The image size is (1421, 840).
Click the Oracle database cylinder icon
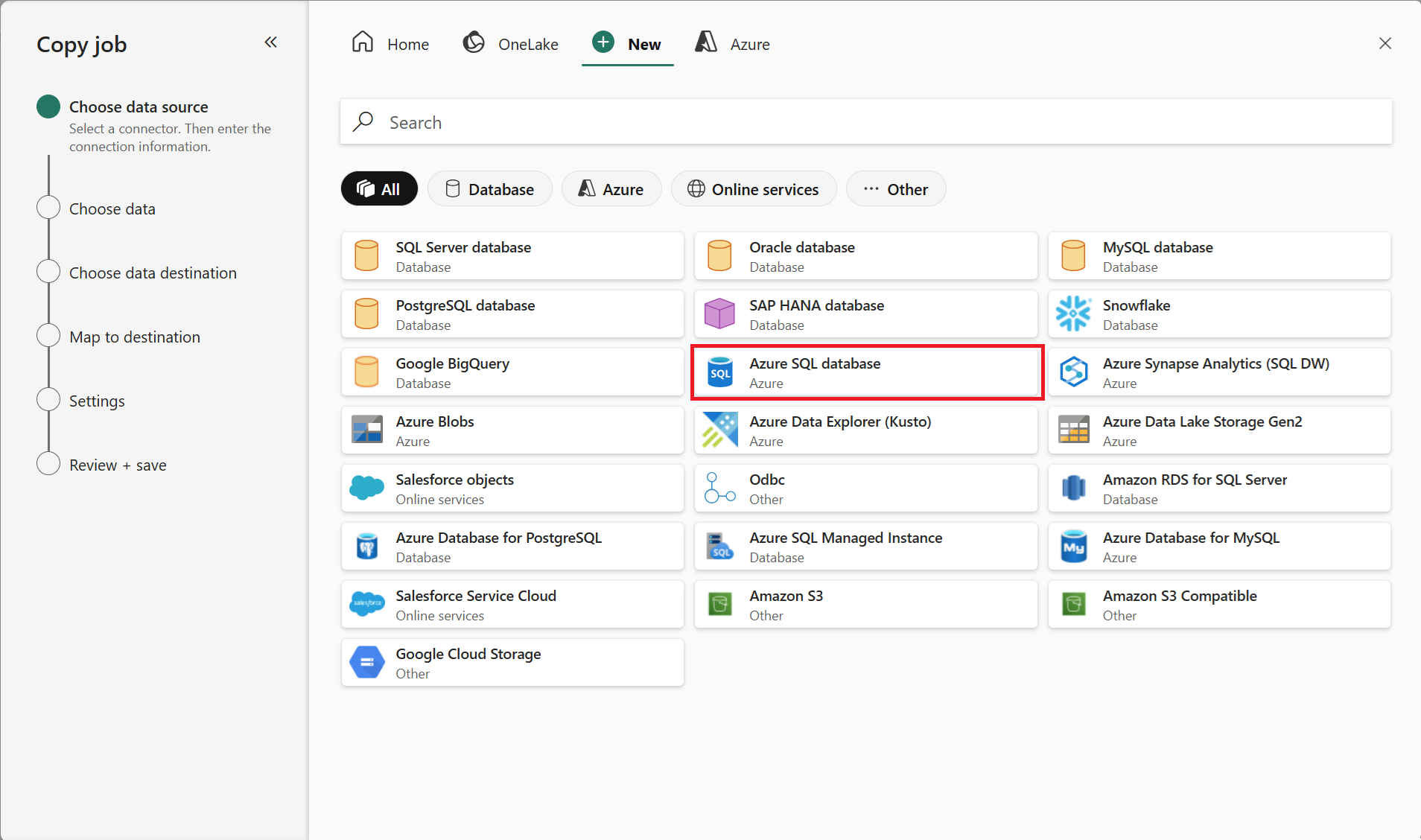tap(719, 255)
